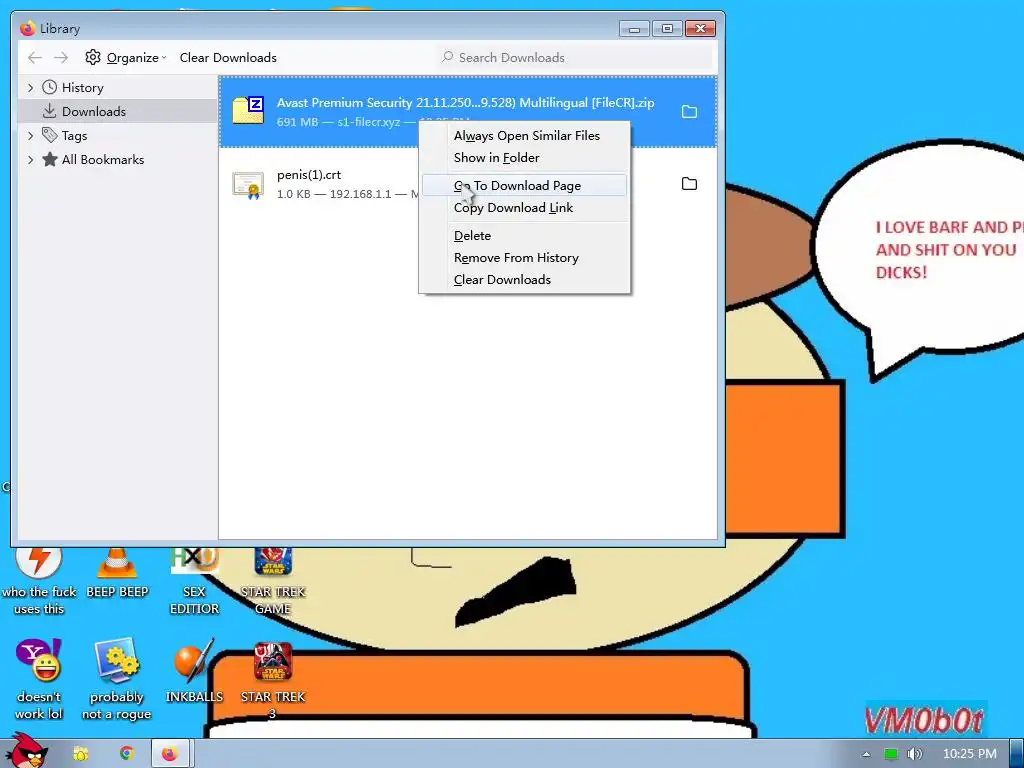Click the Firefox taskbar button
The image size is (1024, 768).
coord(170,754)
